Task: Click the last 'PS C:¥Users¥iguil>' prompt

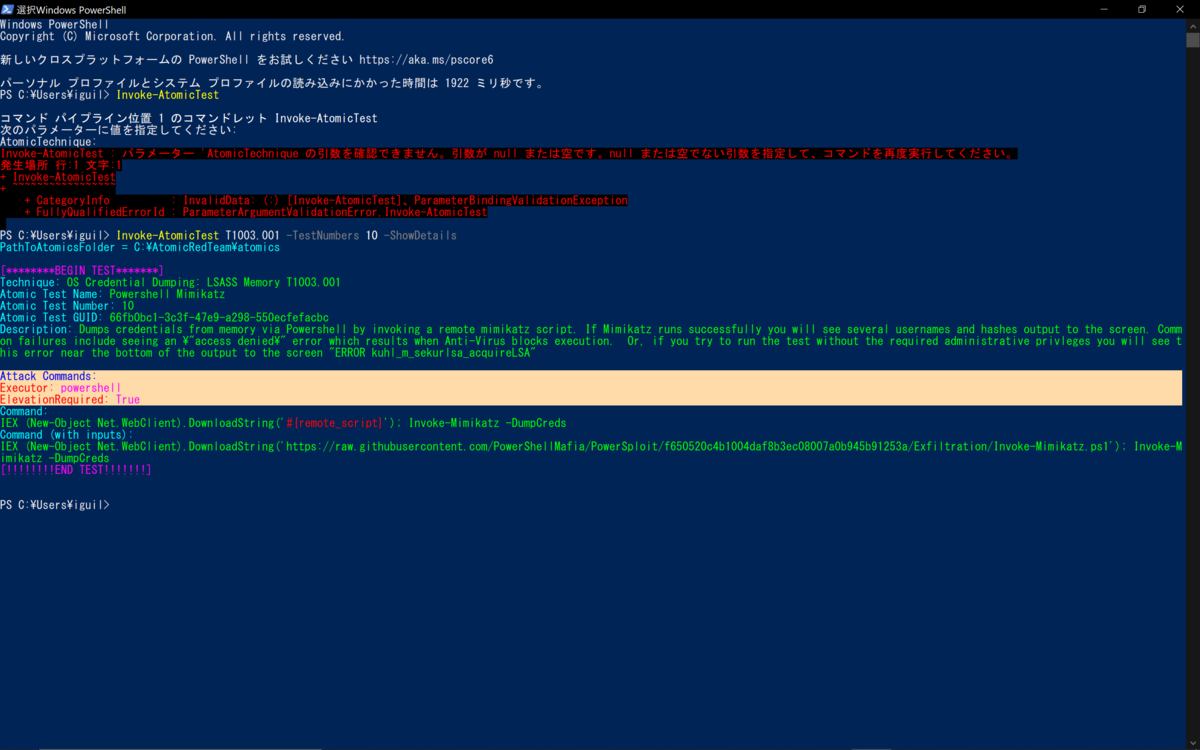Action: (x=55, y=506)
